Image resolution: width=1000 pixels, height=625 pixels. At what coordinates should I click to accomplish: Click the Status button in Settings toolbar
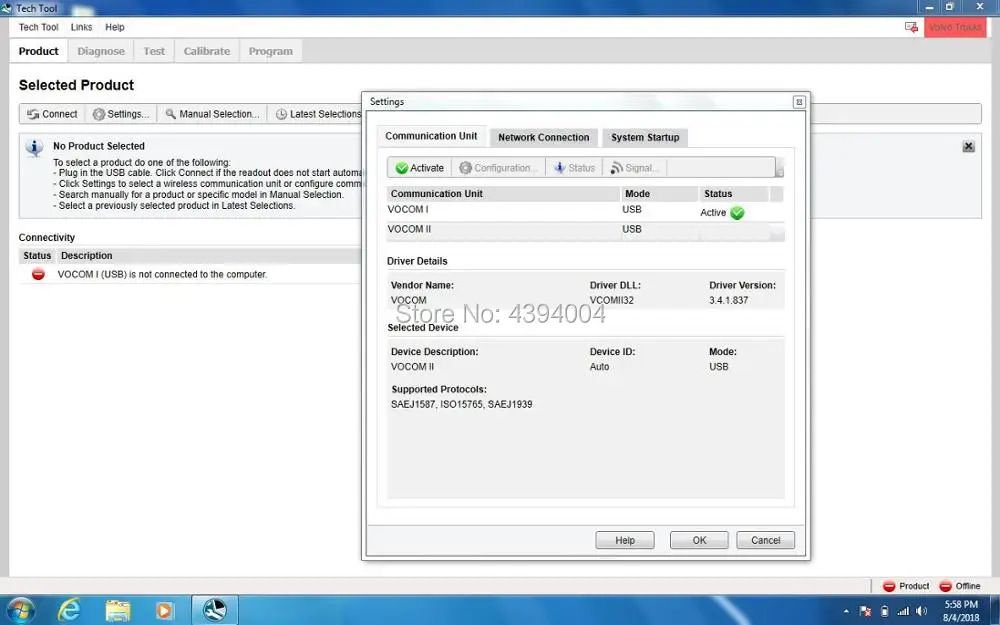click(x=574, y=168)
